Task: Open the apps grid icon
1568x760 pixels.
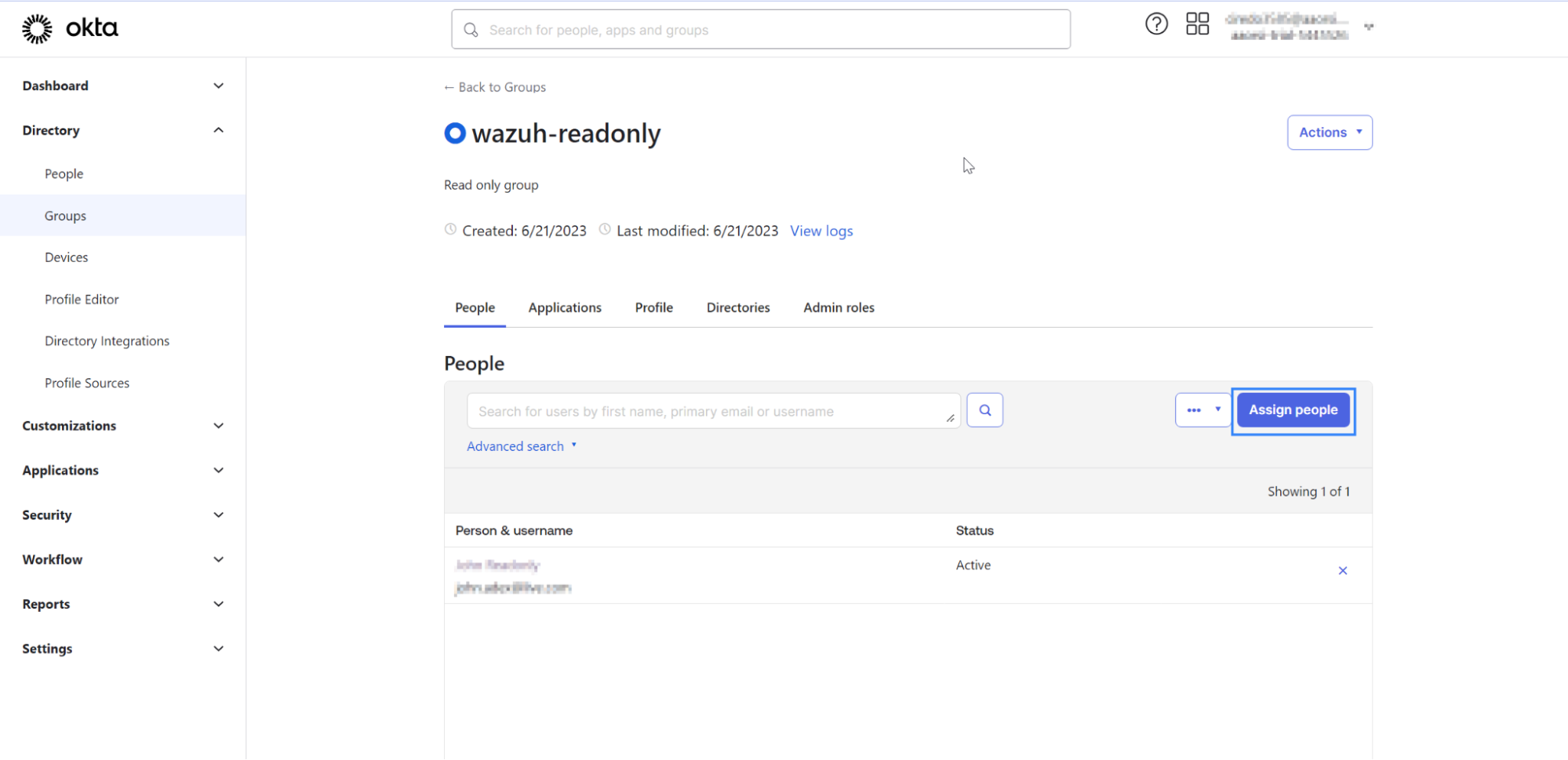Action: pos(1197,24)
